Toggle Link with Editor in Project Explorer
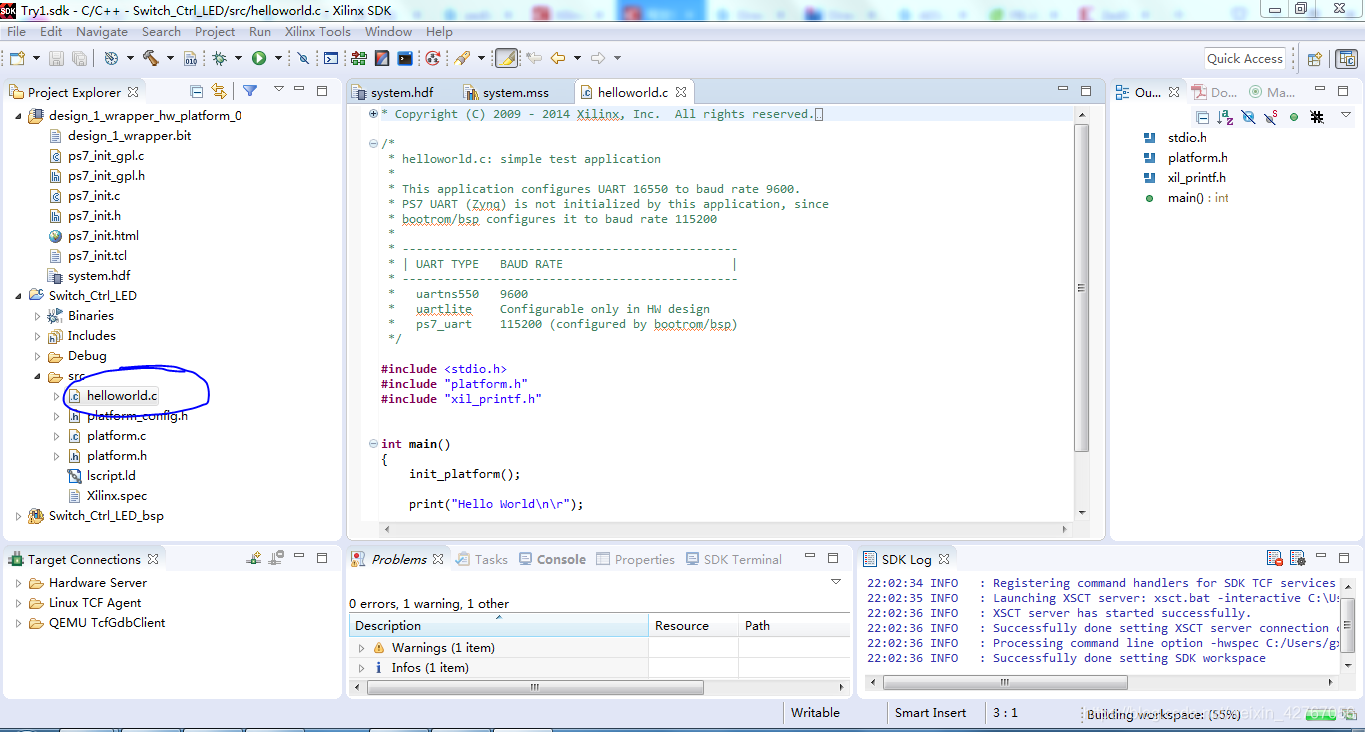The width and height of the screenshot is (1365, 732). click(219, 91)
